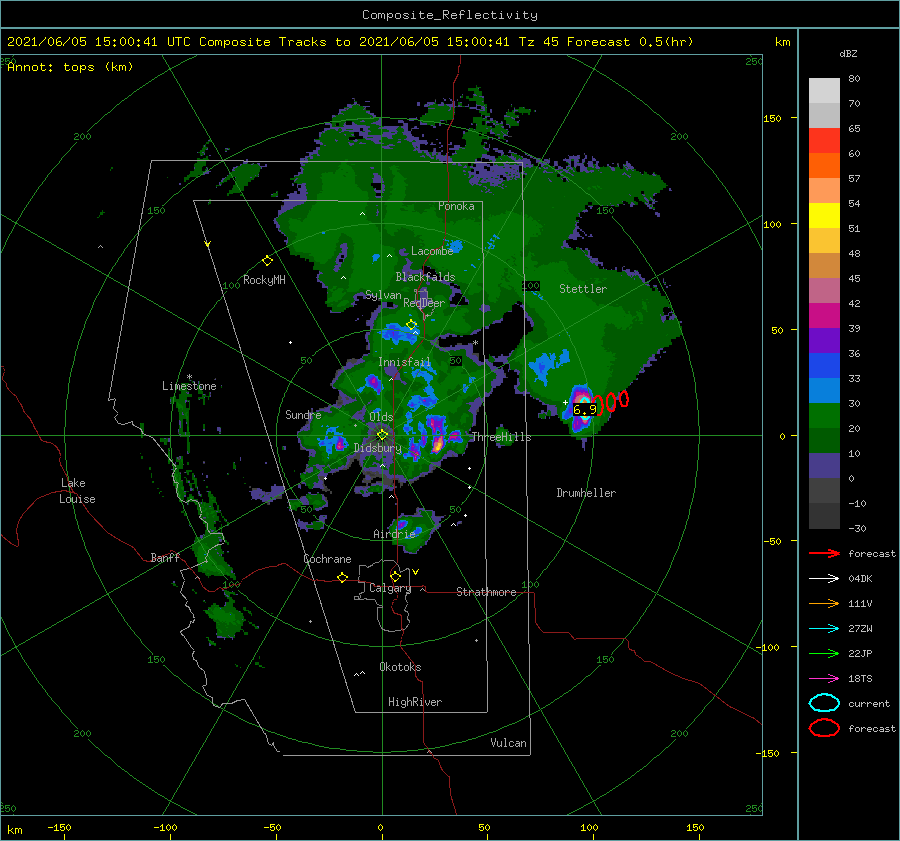Click the Lacombe city label
900x841 pixels.
pyautogui.click(x=432, y=251)
